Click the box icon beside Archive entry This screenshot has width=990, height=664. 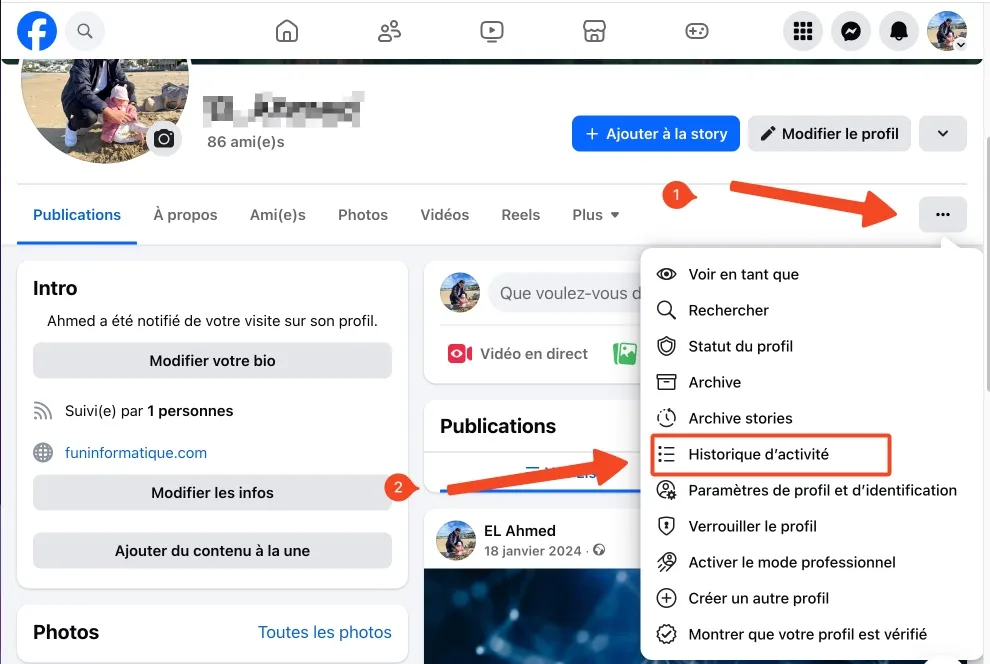(x=666, y=382)
